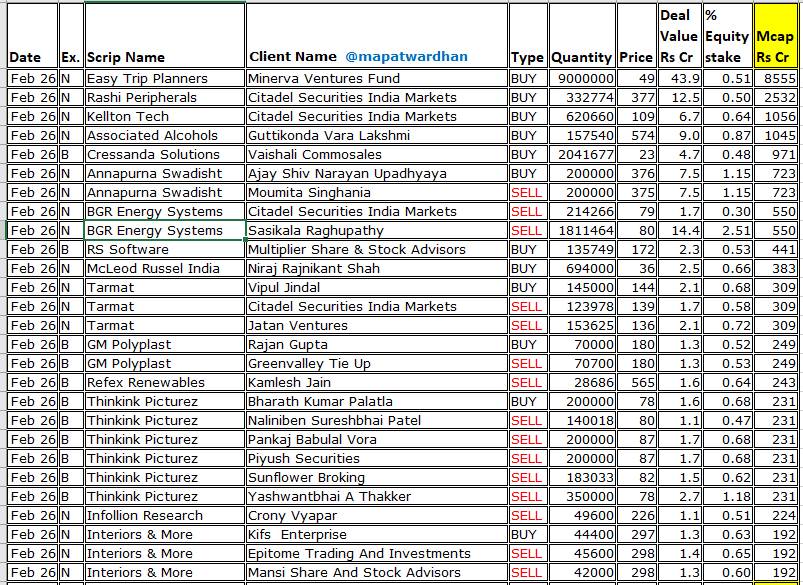Select Piyush Securities client cell
Screen dimensions: 803x585
tap(377, 458)
